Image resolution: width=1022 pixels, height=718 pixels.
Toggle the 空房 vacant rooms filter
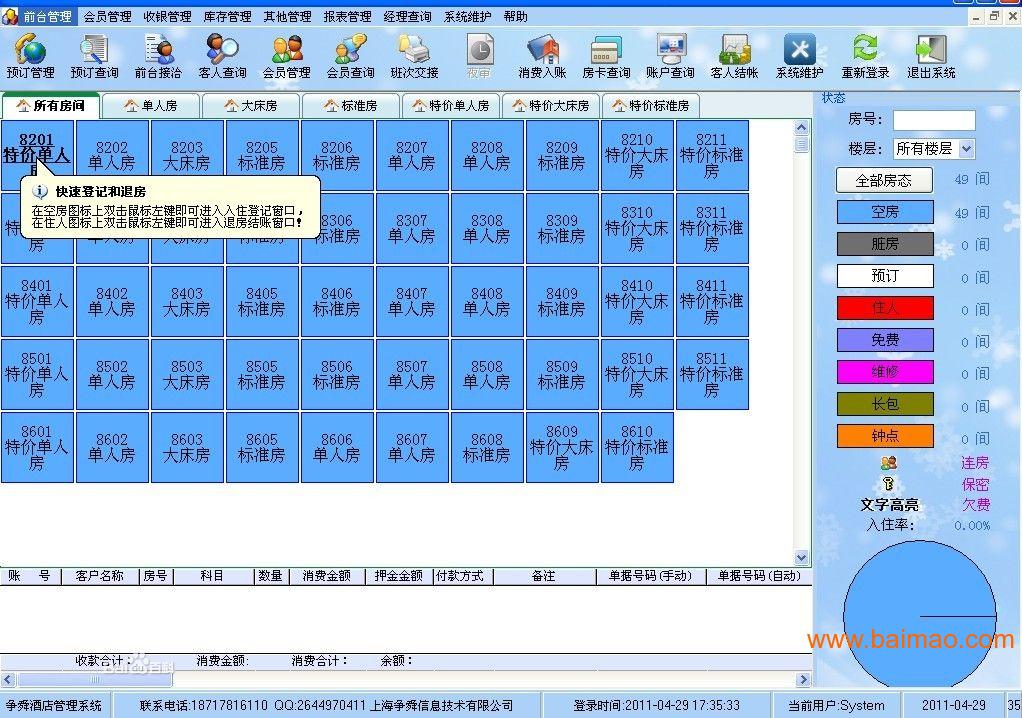[x=884, y=211]
